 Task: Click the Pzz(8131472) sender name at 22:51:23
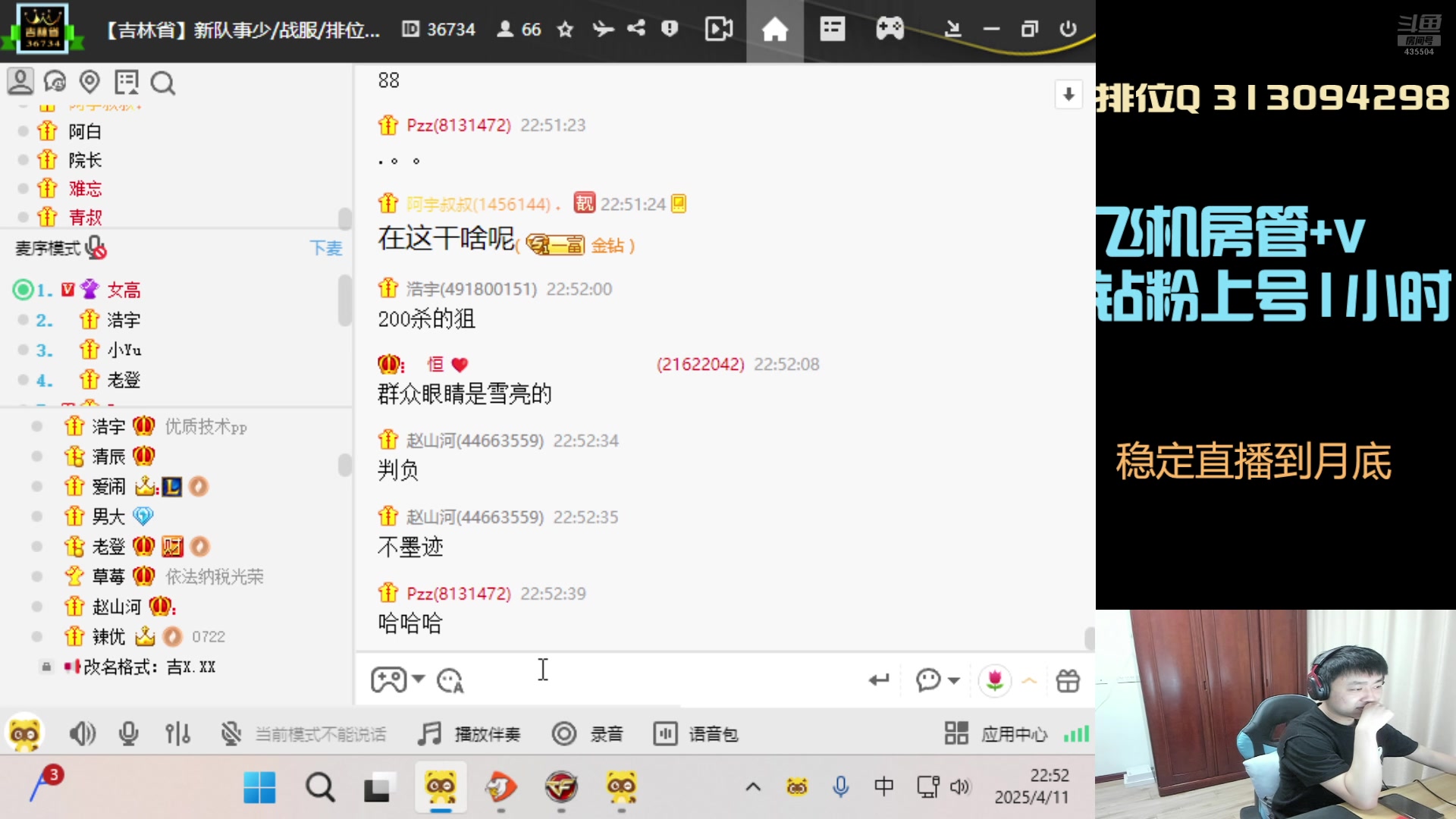[458, 125]
